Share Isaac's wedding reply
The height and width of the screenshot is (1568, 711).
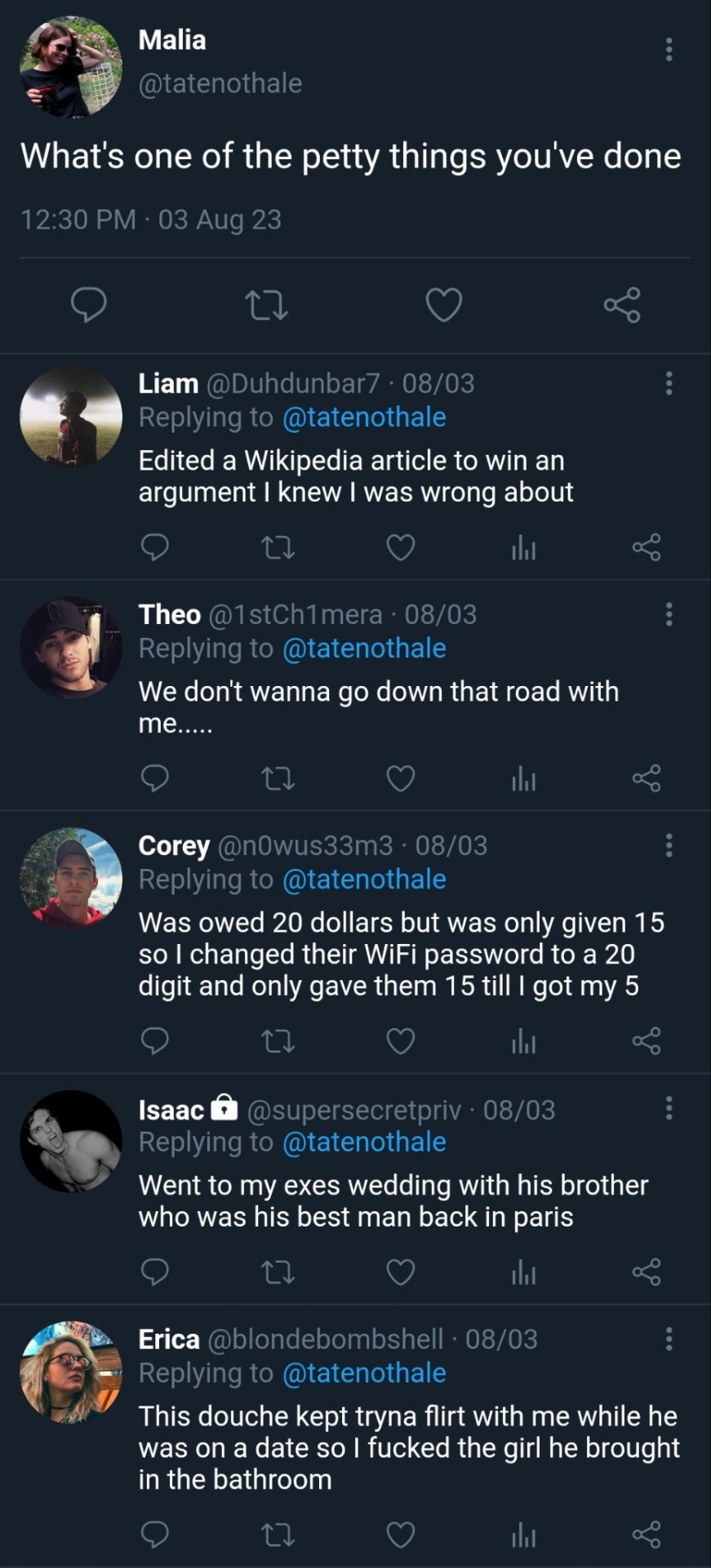(x=647, y=1272)
